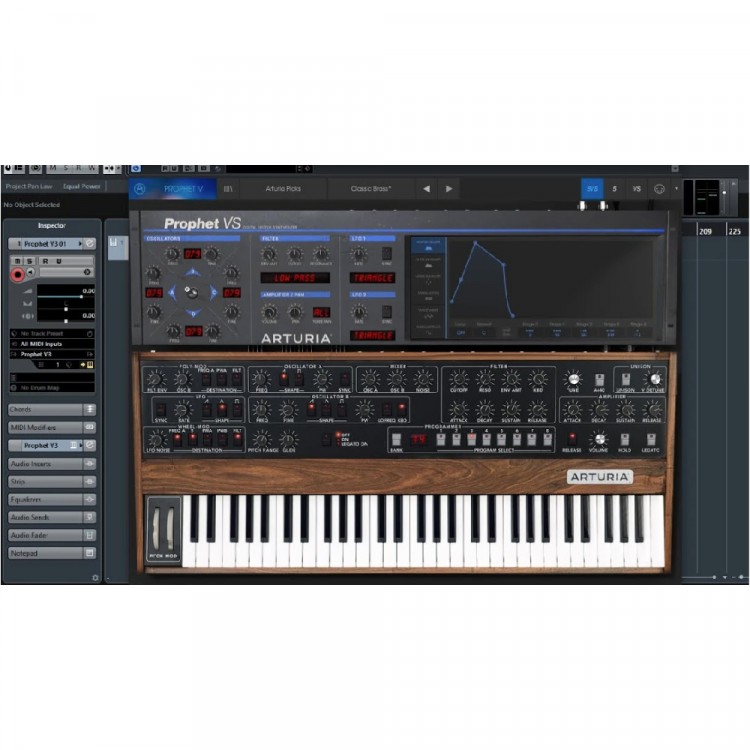Image resolution: width=750 pixels, height=750 pixels.
Task: Click the pitch bend wheel
Action: click(x=155, y=527)
